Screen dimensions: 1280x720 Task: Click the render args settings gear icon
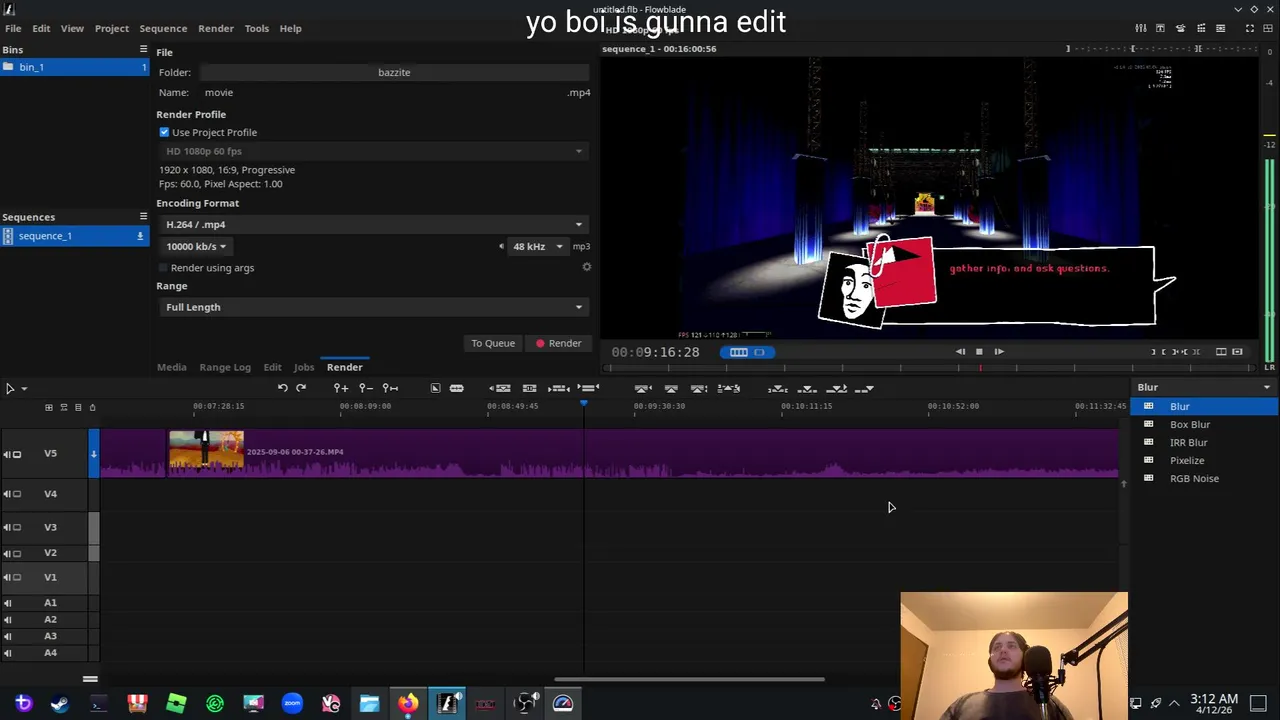pyautogui.click(x=587, y=267)
